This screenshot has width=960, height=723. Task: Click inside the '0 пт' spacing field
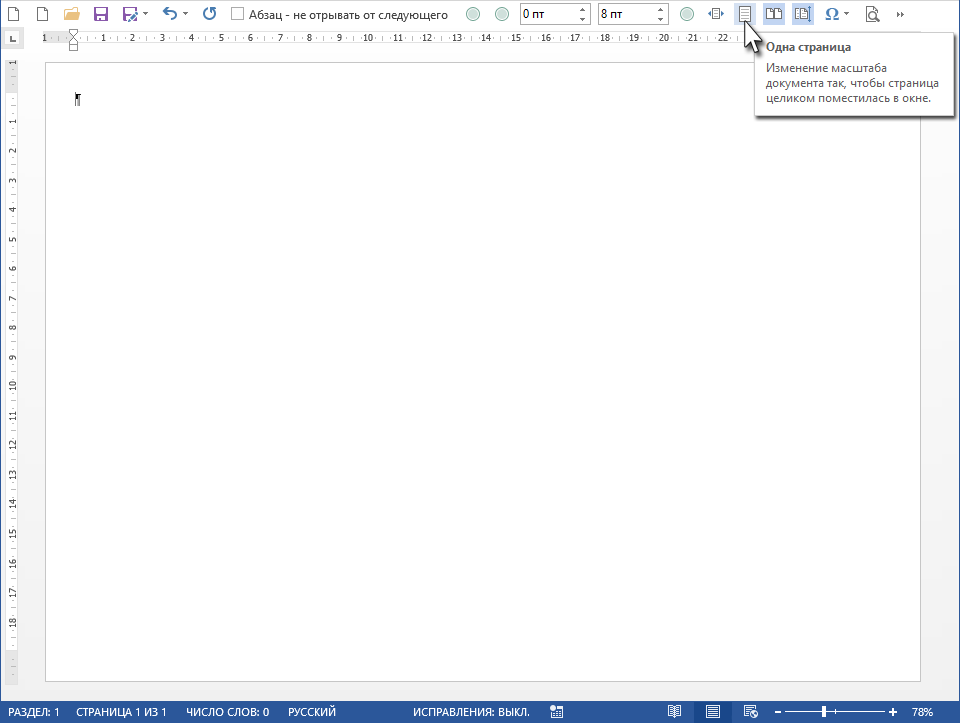click(548, 14)
